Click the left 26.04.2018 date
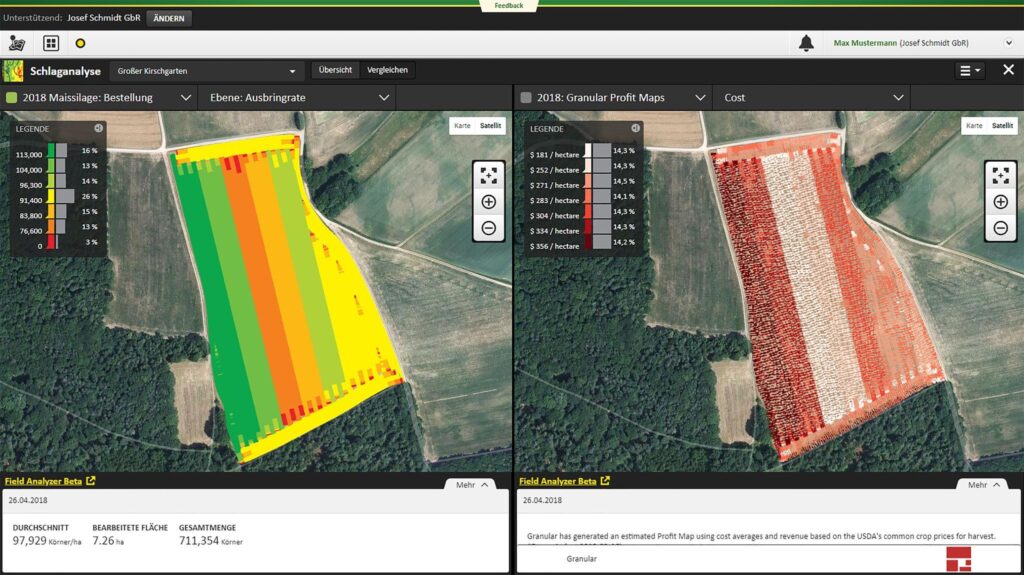1024x575 pixels. [27, 500]
